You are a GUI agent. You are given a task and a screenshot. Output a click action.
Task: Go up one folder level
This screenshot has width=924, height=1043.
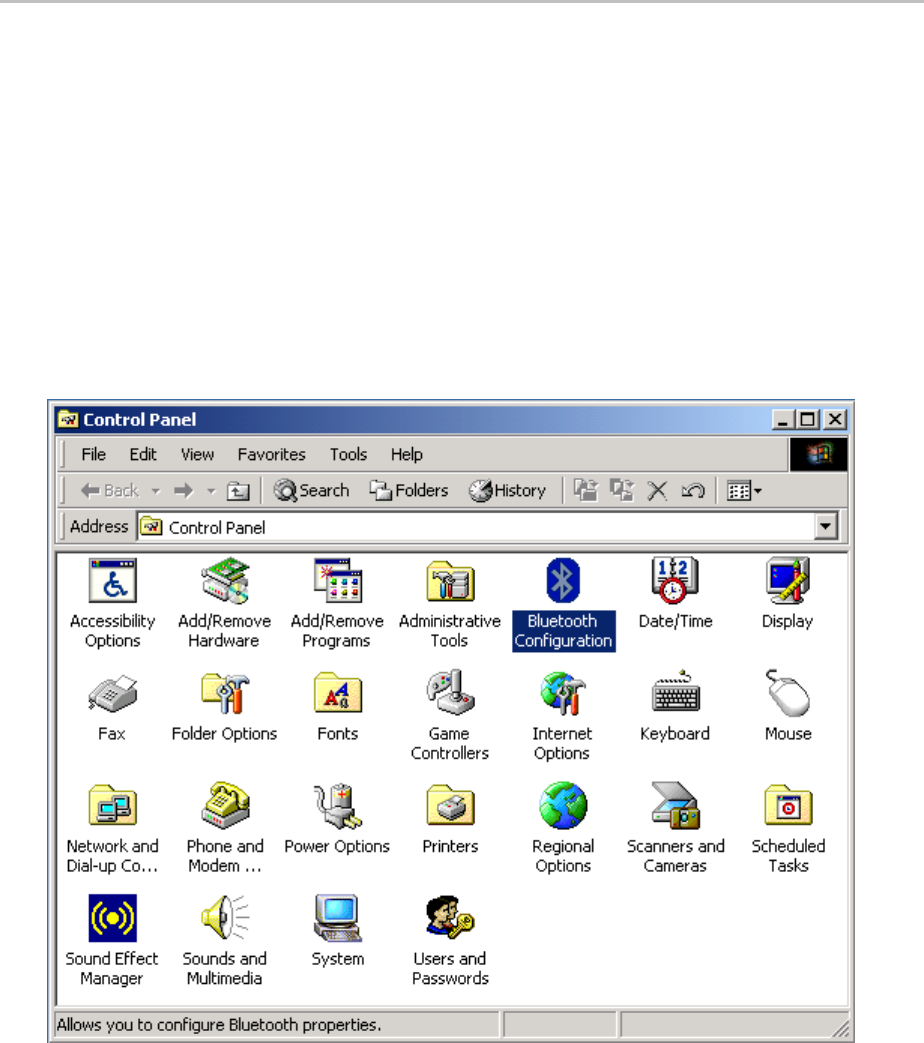pos(238,491)
